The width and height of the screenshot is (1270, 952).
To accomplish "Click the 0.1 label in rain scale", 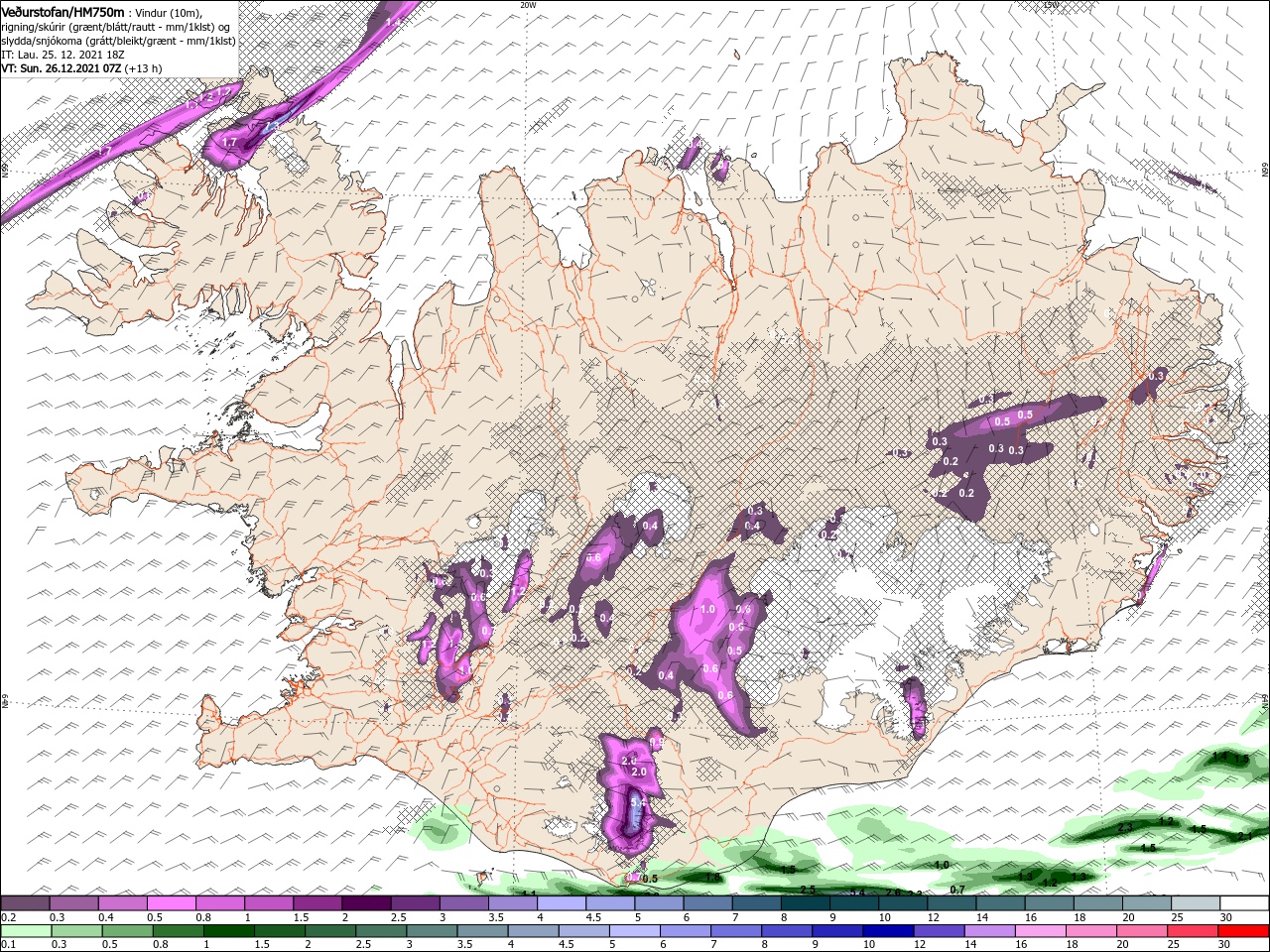I will click(9, 944).
